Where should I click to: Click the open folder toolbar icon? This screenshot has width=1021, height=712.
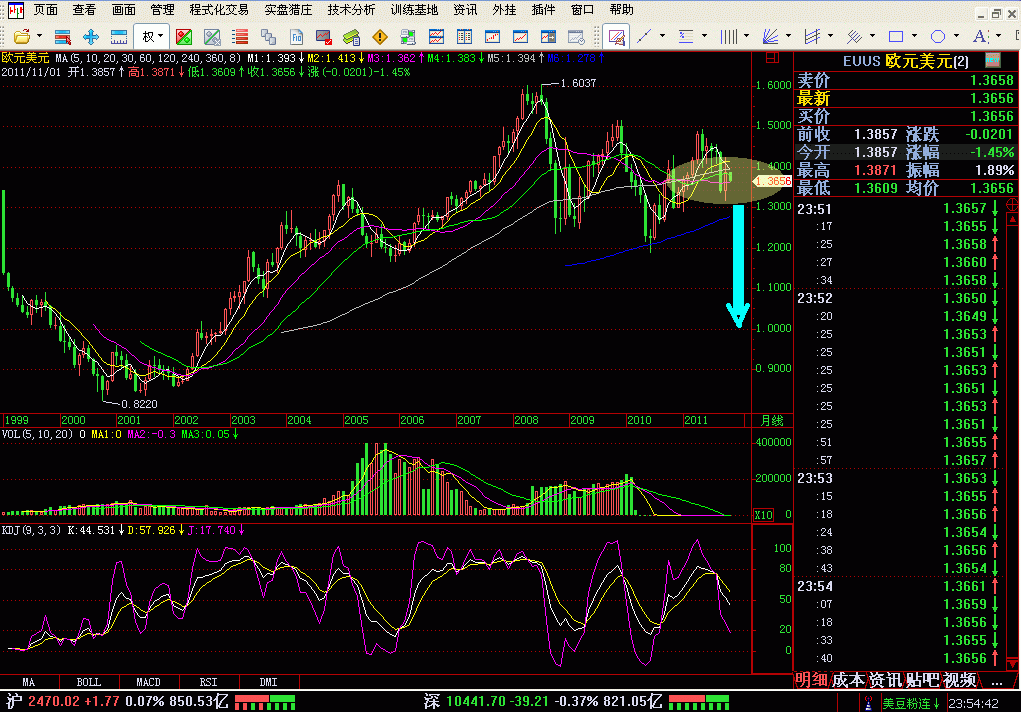click(x=20, y=37)
